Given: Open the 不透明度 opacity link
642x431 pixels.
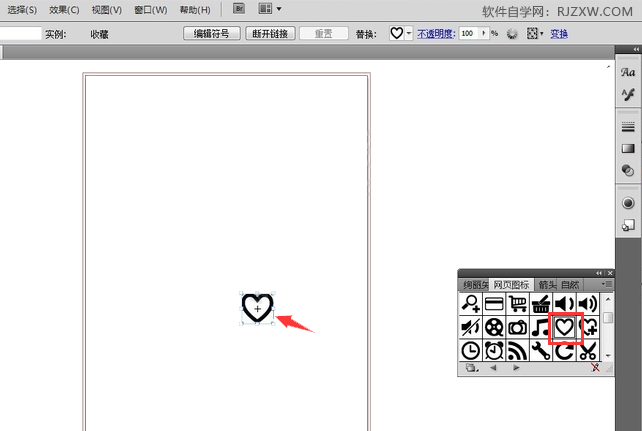Looking at the screenshot, I should tap(436, 34).
